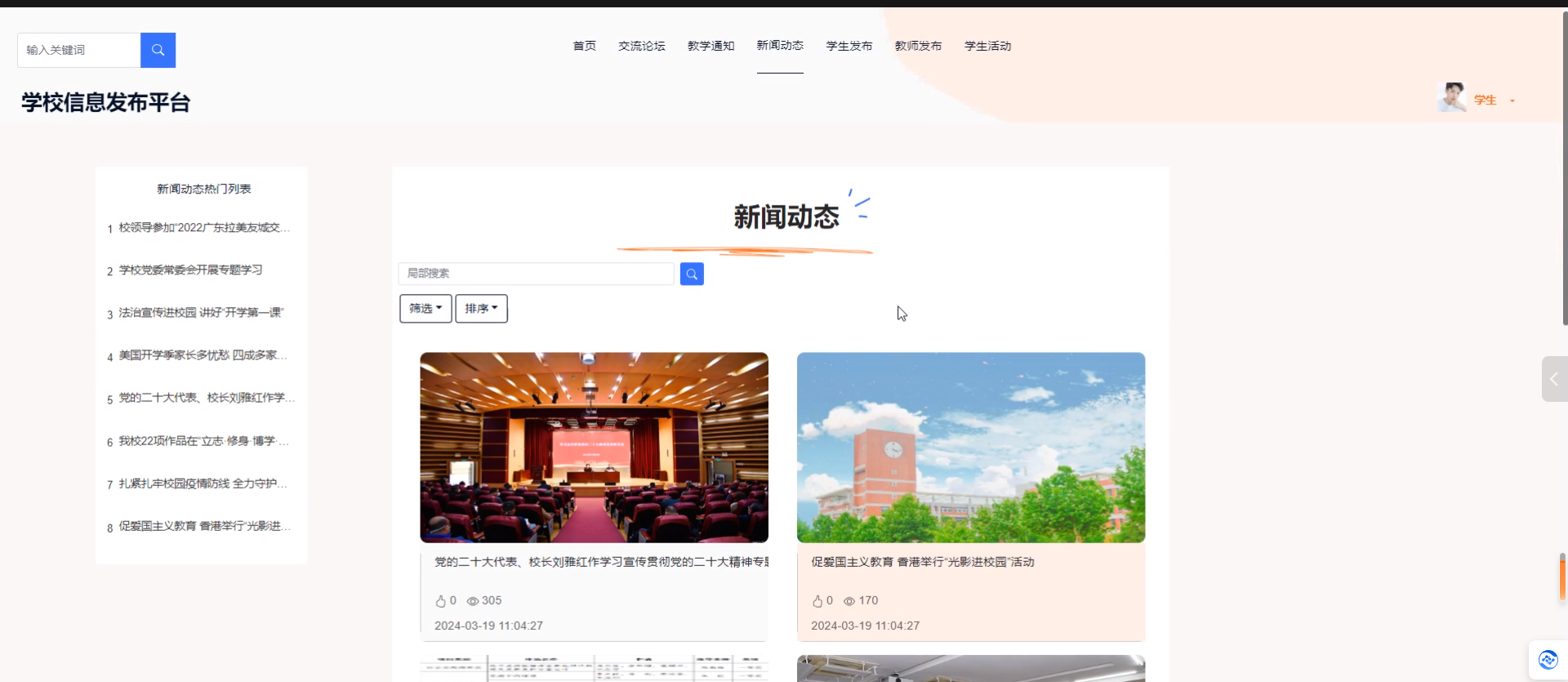Open article title 党的二十大代表、校长刘雅红作学习宣传
This screenshot has width=1568, height=682.
click(x=602, y=562)
